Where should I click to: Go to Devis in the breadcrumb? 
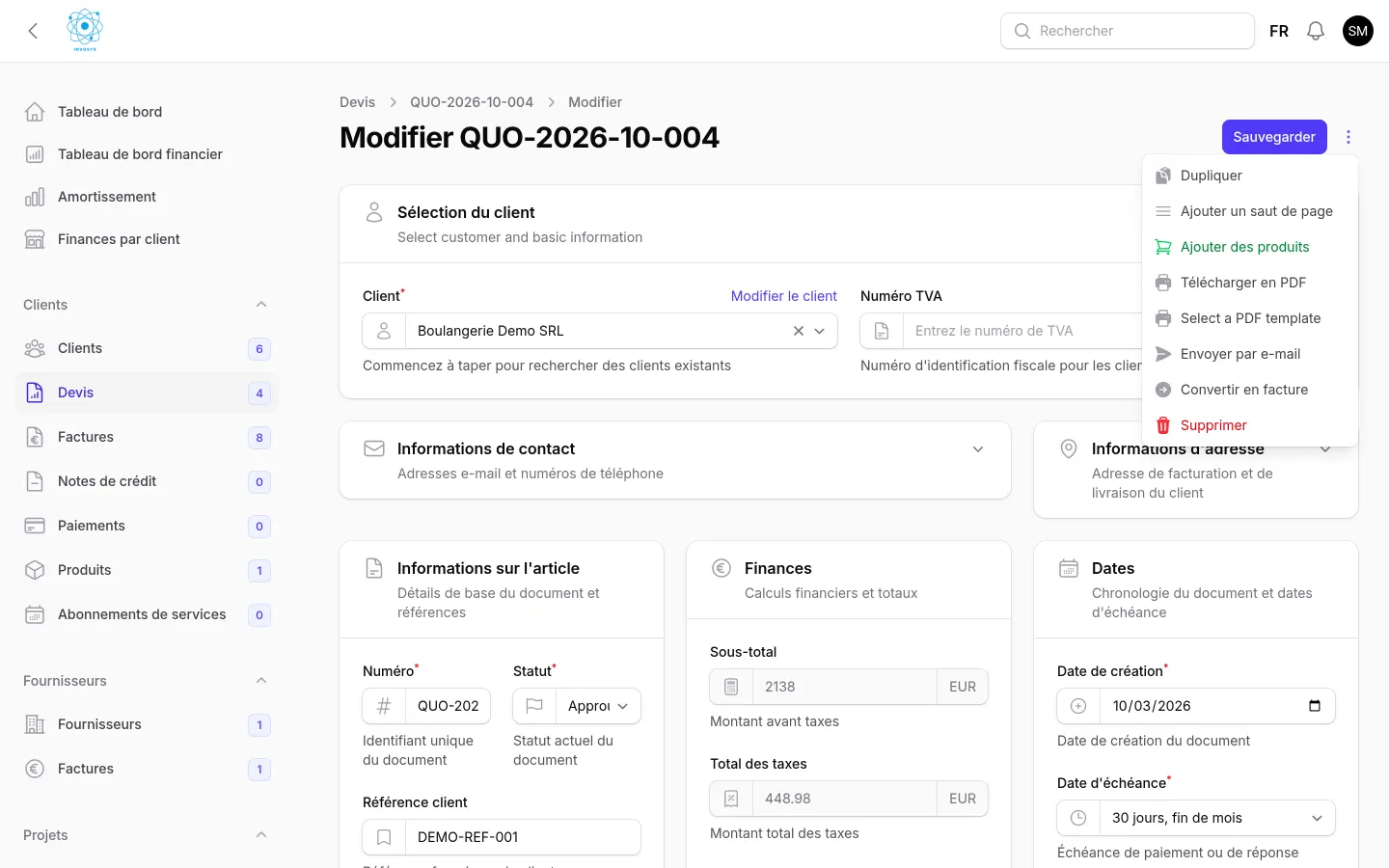coord(357,102)
